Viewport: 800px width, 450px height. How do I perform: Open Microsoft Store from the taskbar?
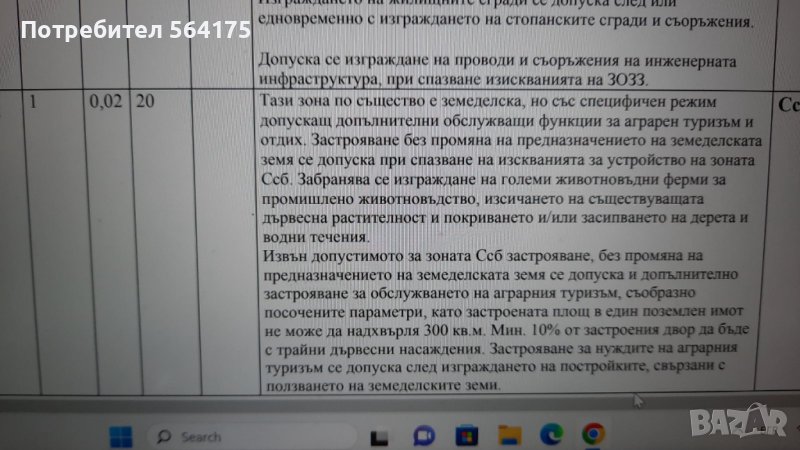(x=466, y=436)
